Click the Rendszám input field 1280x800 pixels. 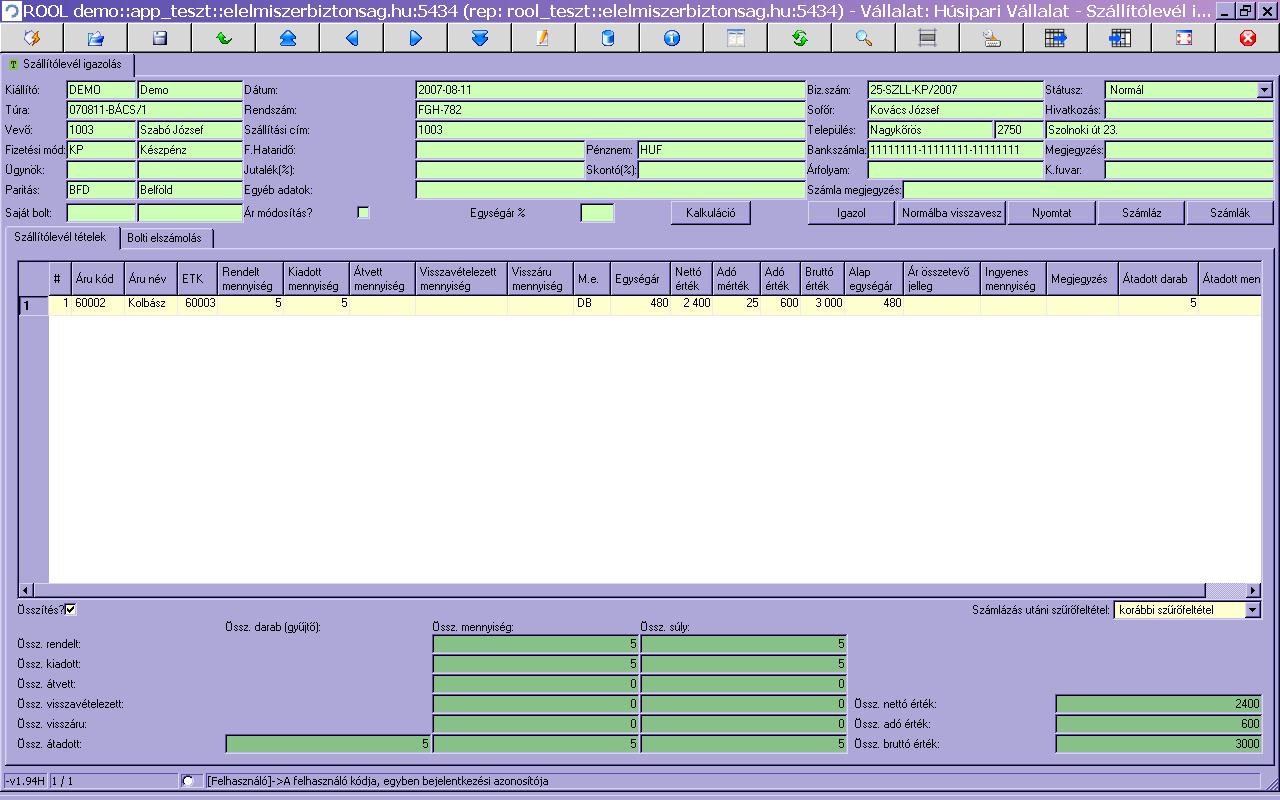point(610,110)
